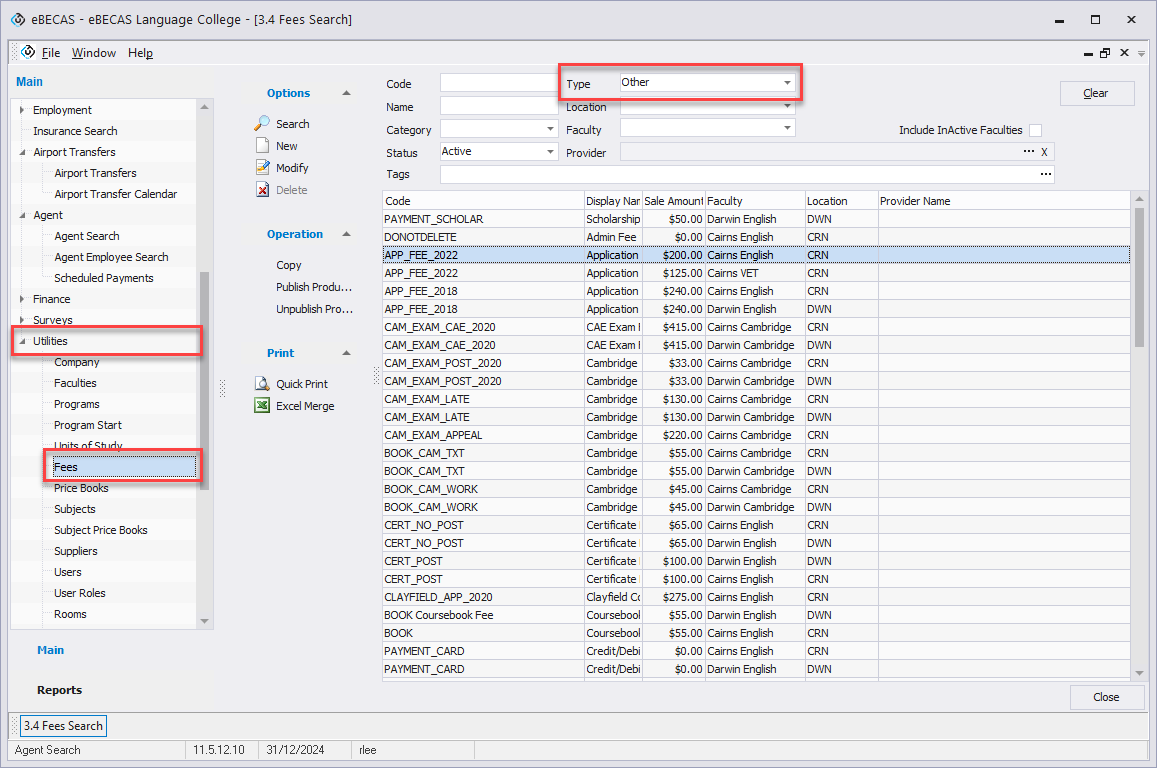
Task: Click into the Code input field
Action: [498, 83]
